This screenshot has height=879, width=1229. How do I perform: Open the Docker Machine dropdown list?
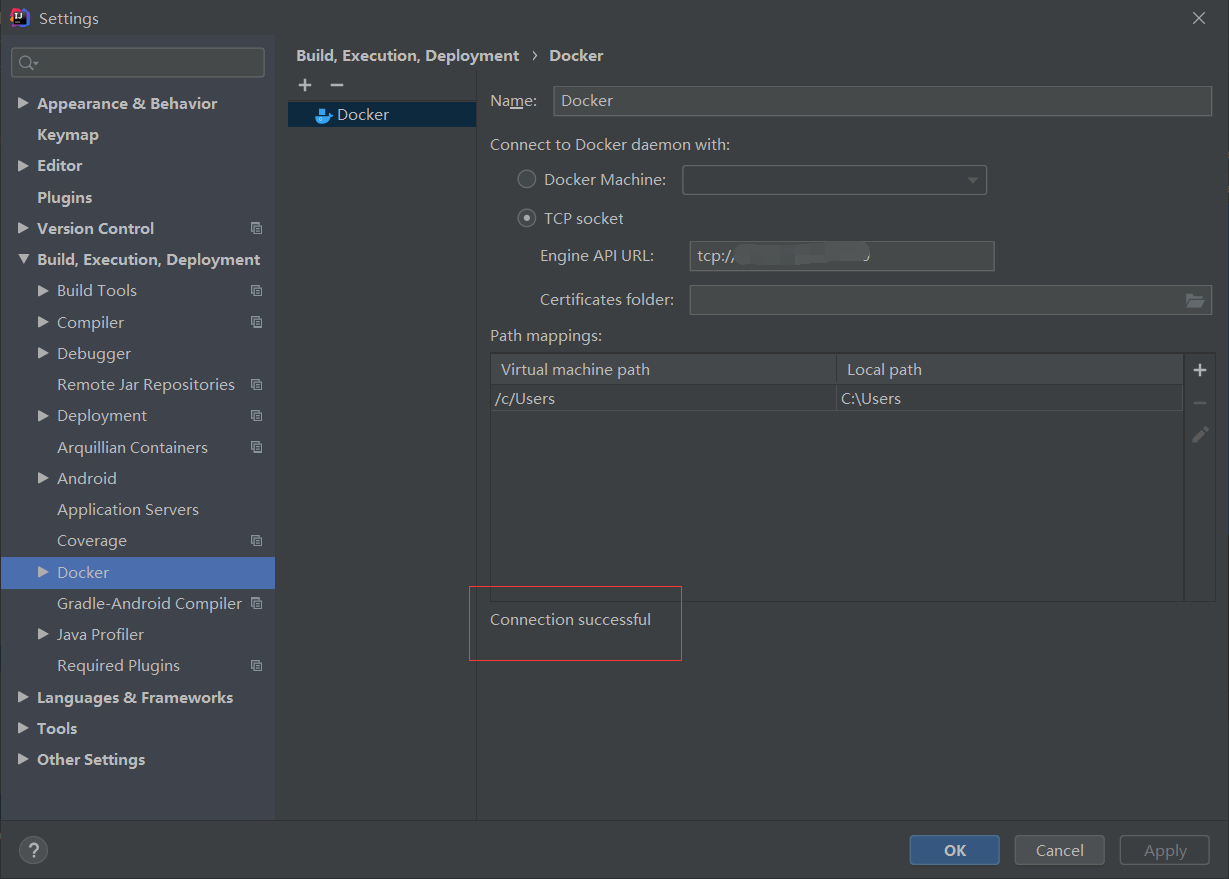pos(971,180)
